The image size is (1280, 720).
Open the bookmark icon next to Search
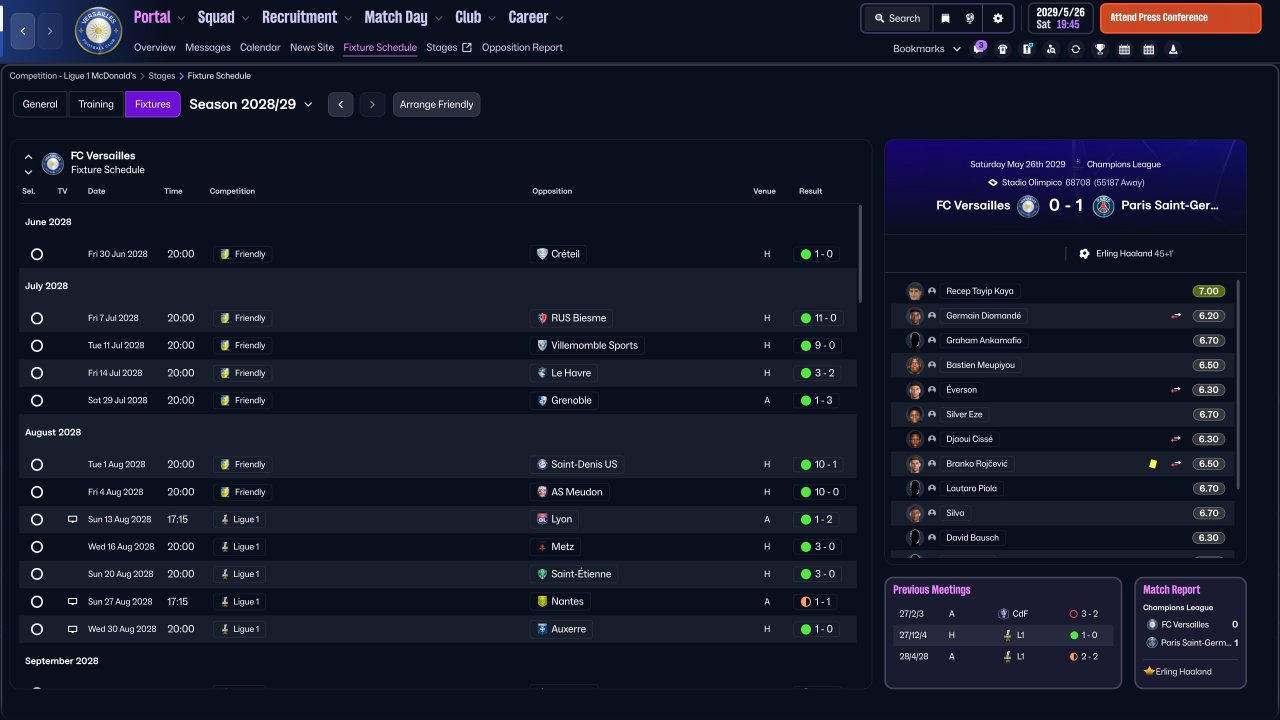tap(945, 18)
